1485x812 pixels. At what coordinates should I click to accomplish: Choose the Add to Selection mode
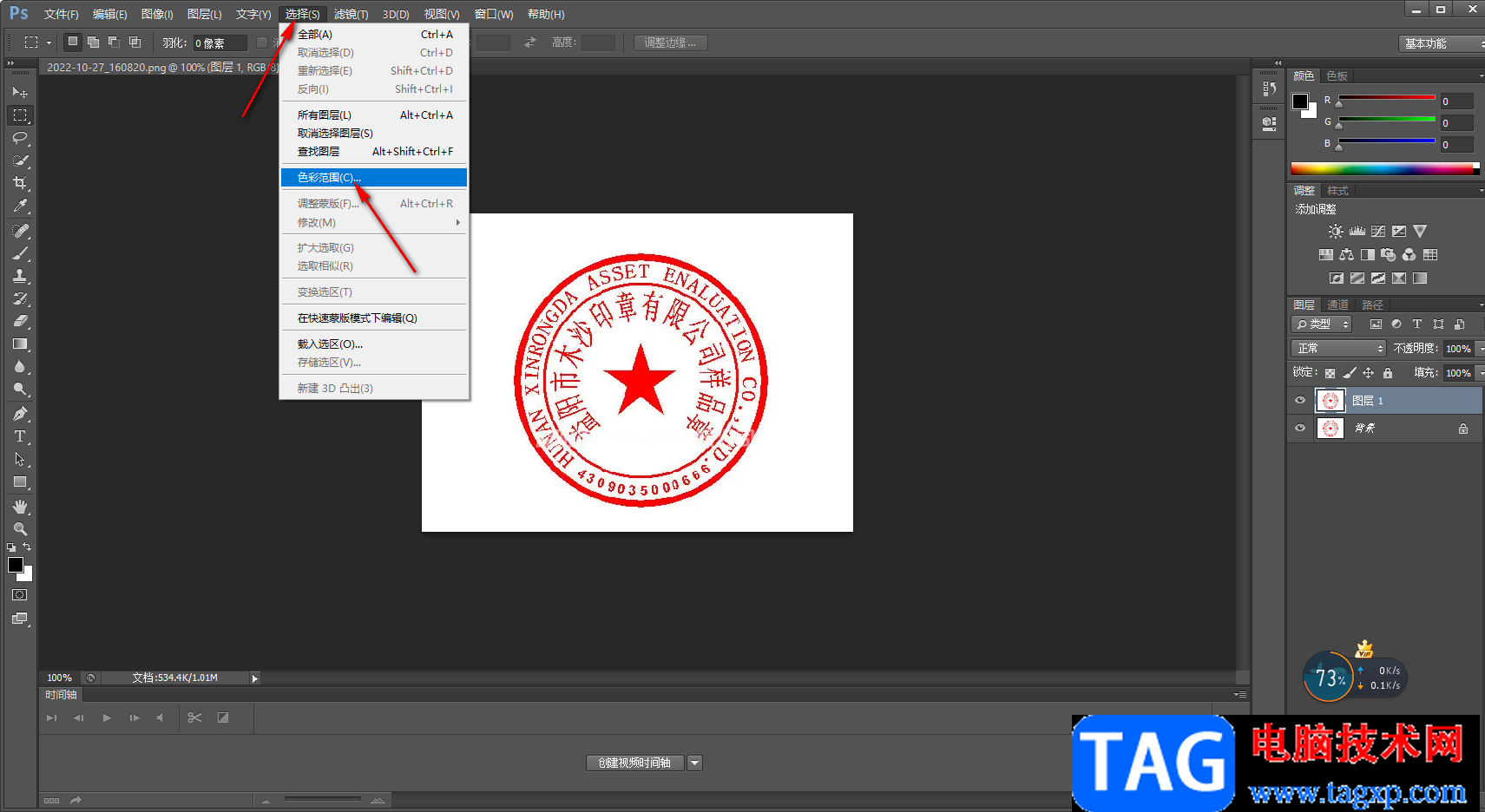click(93, 42)
